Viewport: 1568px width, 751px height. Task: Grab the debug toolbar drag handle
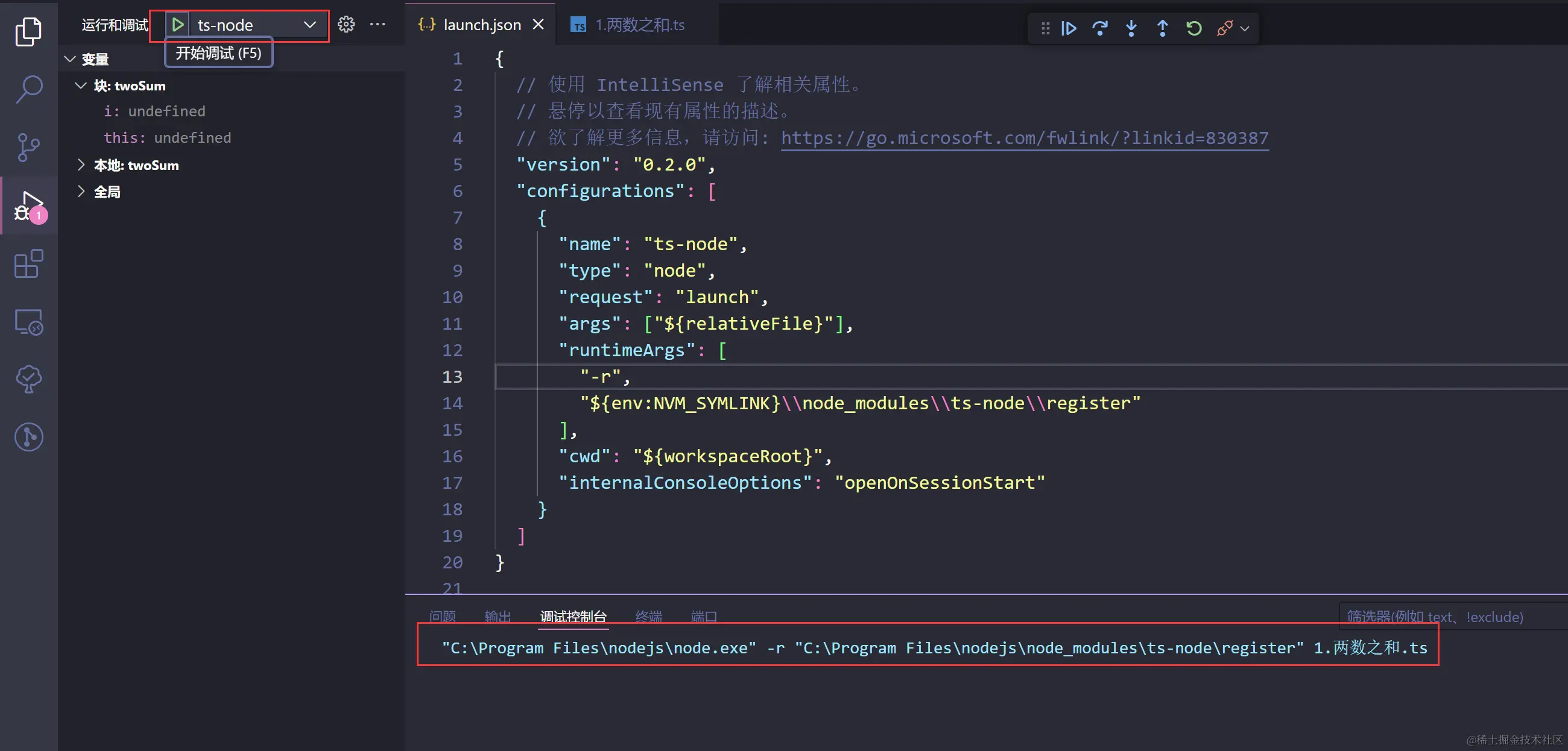[x=1045, y=28]
